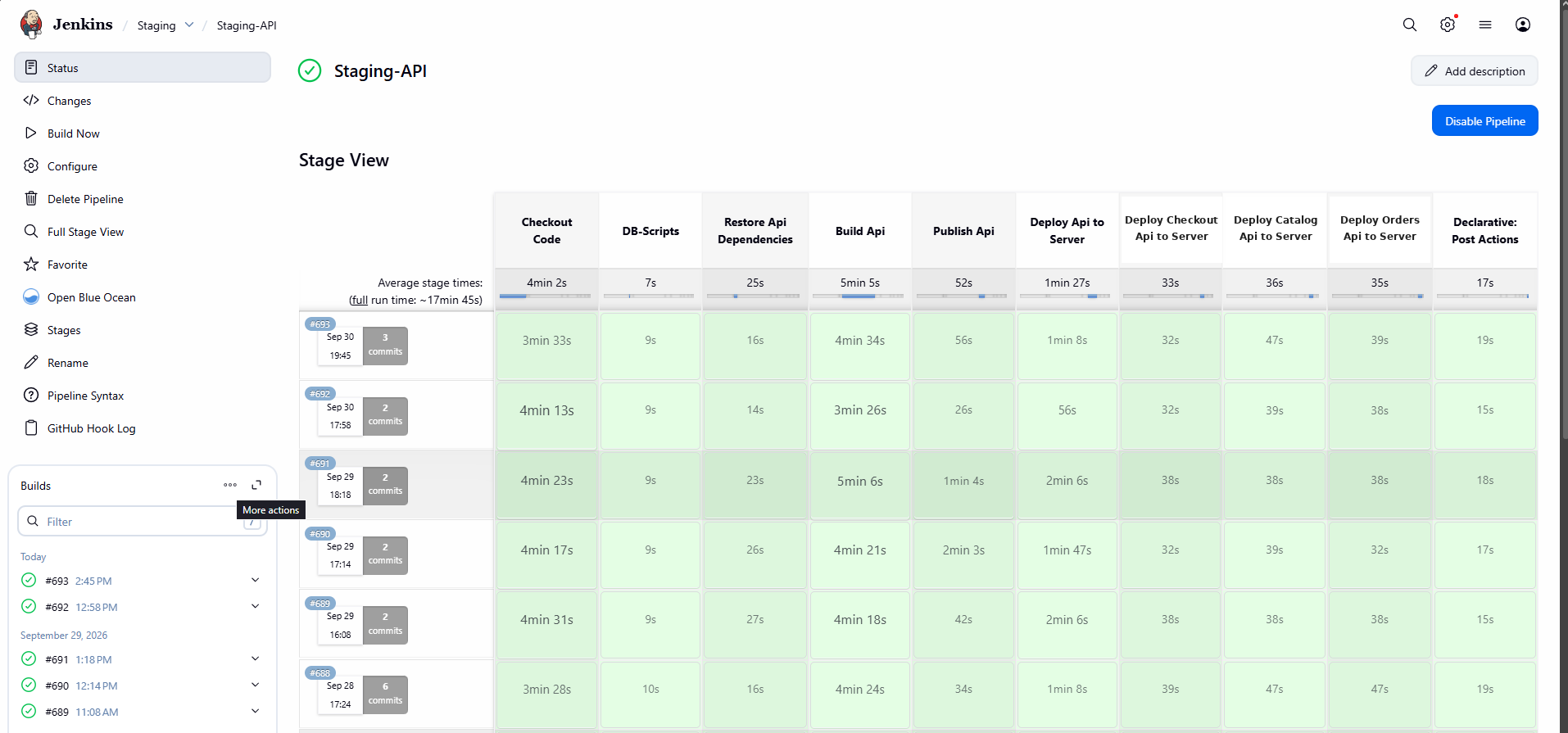Screen dimensions: 1568x733
Task: Open the 3 commits box for build #693
Action: click(385, 345)
